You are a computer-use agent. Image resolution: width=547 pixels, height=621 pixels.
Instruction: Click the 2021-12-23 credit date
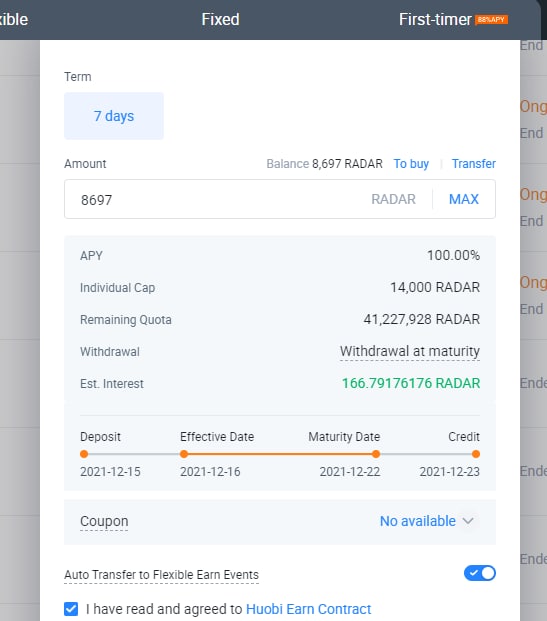pos(450,472)
